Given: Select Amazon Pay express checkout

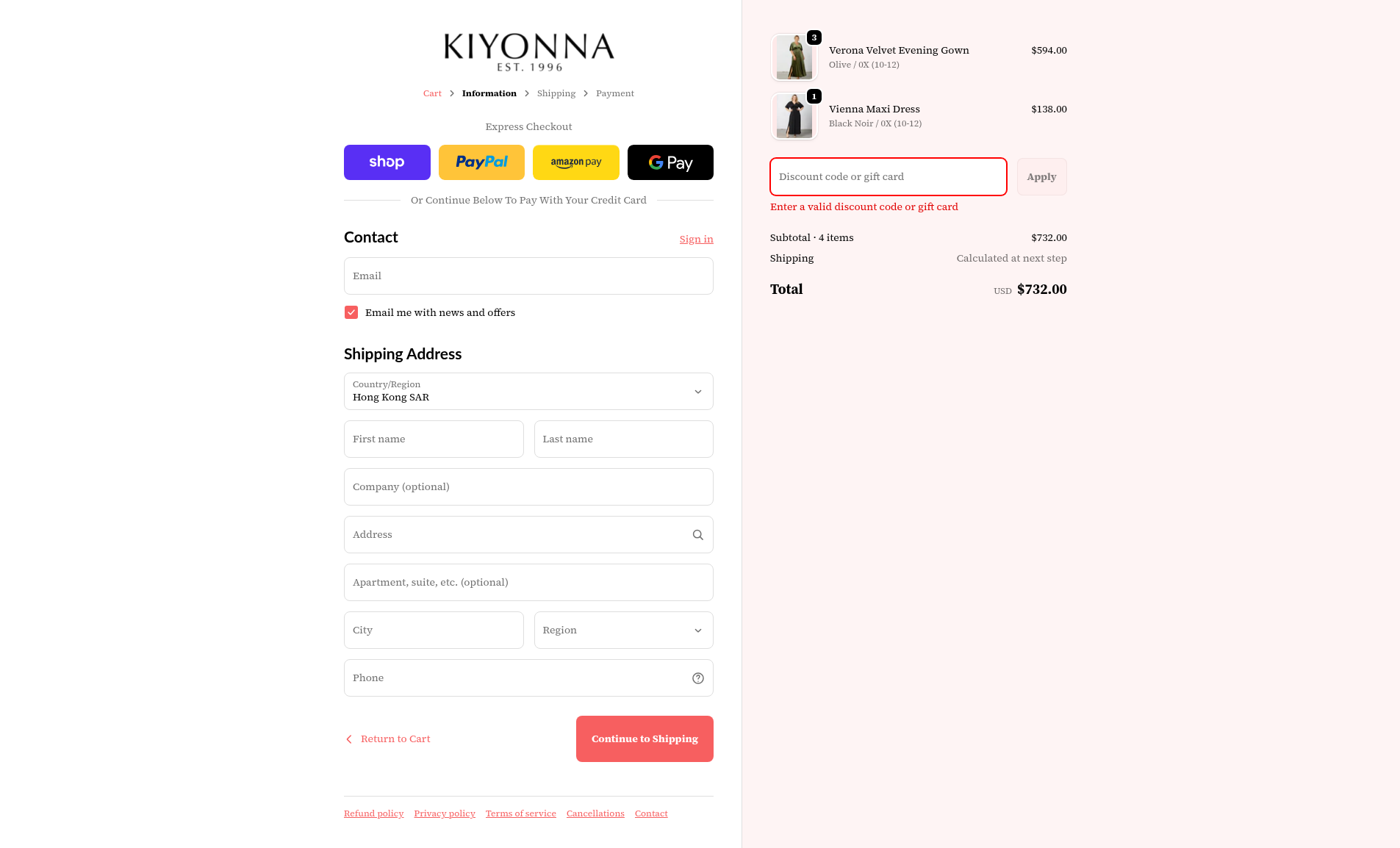Looking at the screenshot, I should click(x=575, y=162).
